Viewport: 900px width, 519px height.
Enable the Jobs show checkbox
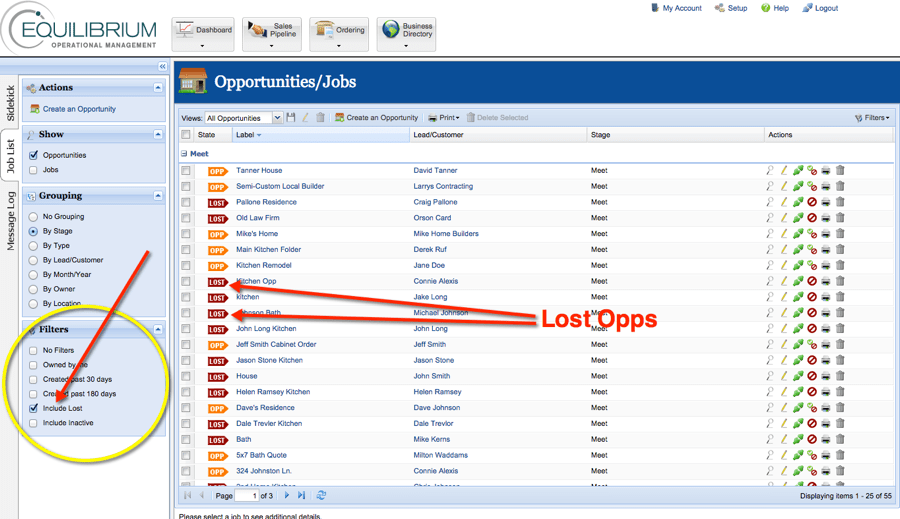[x=33, y=170]
